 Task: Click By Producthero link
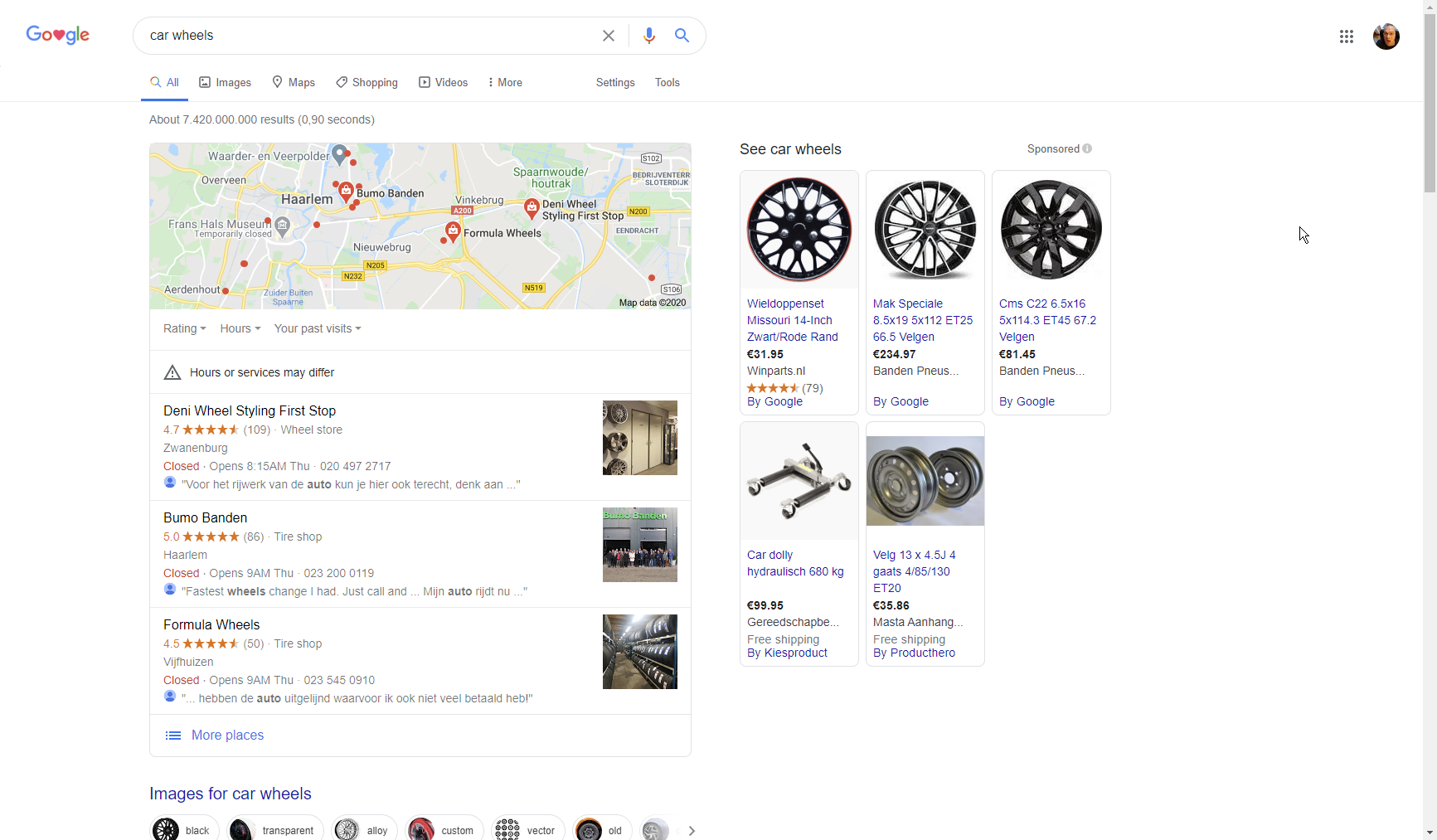[x=914, y=653]
